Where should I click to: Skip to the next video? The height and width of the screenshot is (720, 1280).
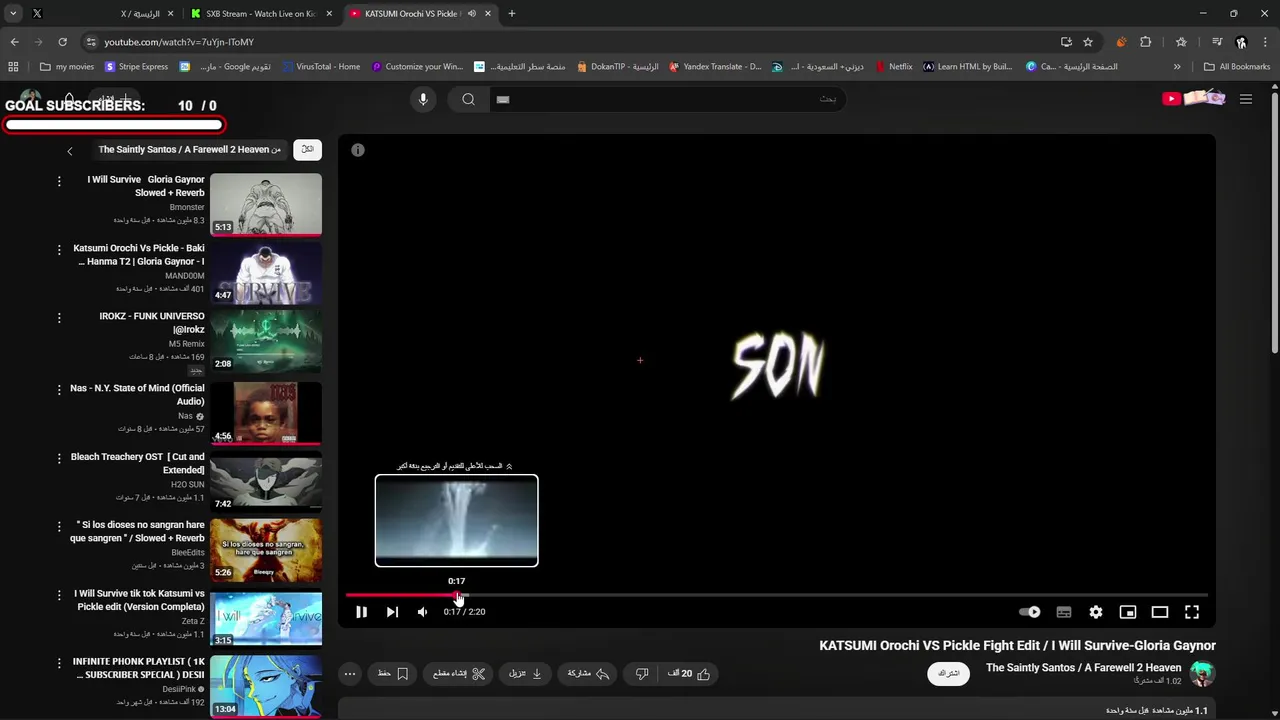[392, 612]
